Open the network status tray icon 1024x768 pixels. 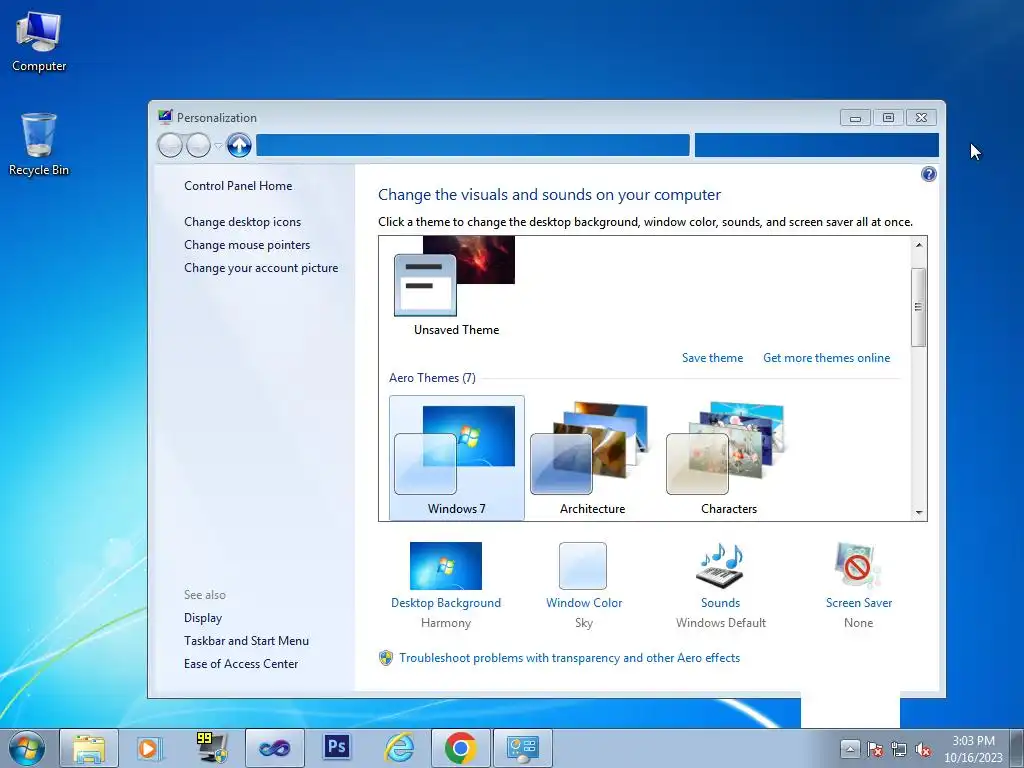(899, 749)
